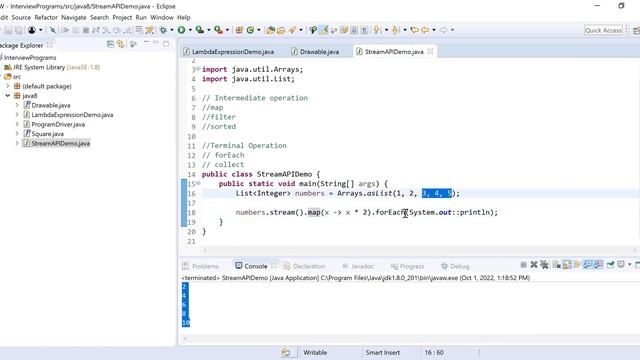Click the Debug bug icon in toolbar

click(163, 30)
